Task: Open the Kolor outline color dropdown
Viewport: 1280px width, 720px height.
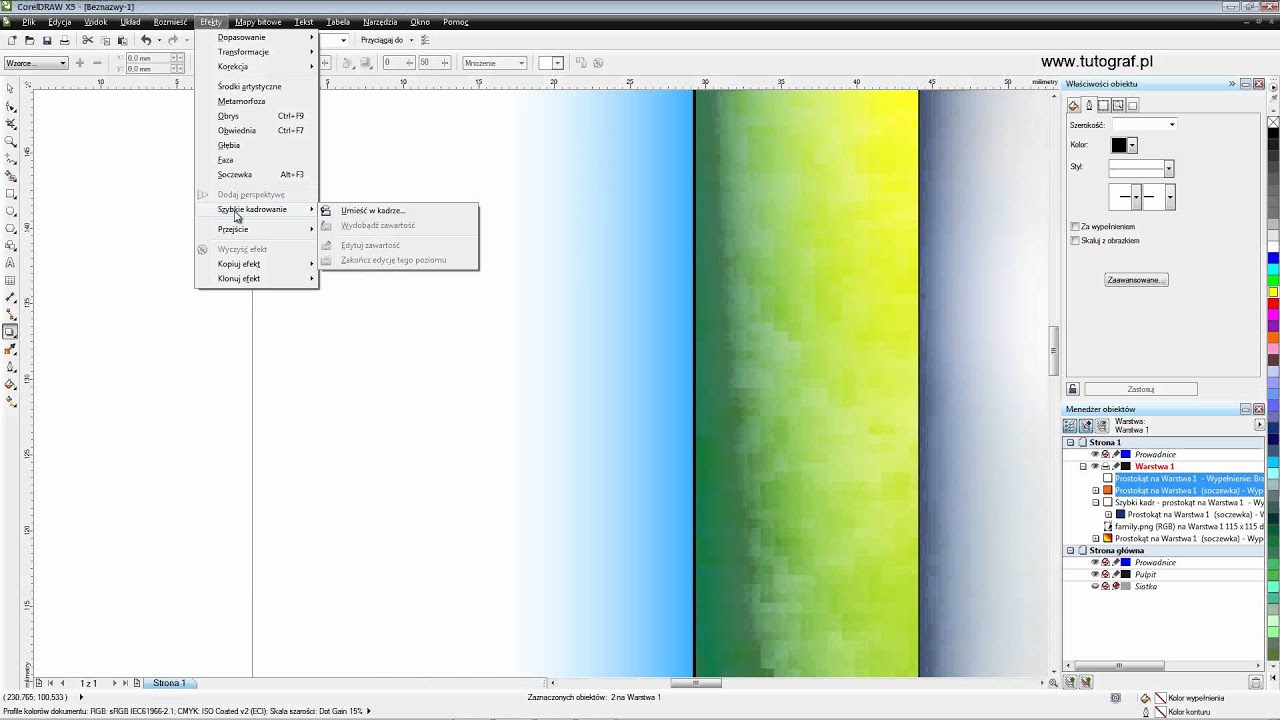Action: click(x=1132, y=145)
